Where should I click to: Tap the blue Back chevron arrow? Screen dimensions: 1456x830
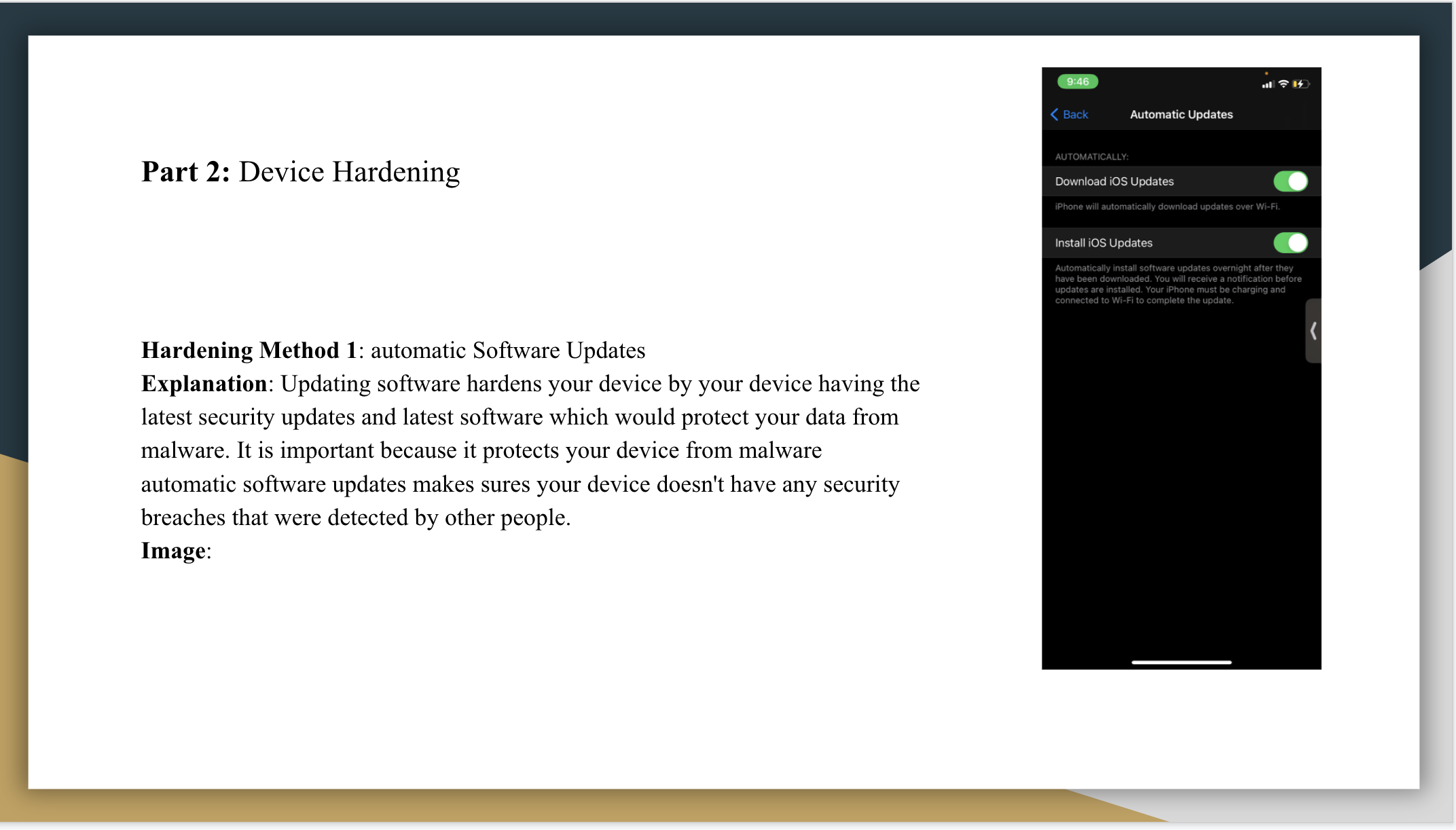point(1055,115)
